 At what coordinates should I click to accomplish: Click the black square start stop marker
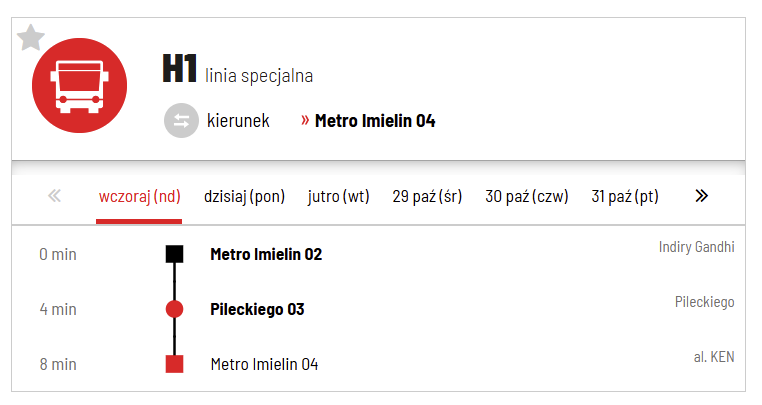click(x=174, y=254)
